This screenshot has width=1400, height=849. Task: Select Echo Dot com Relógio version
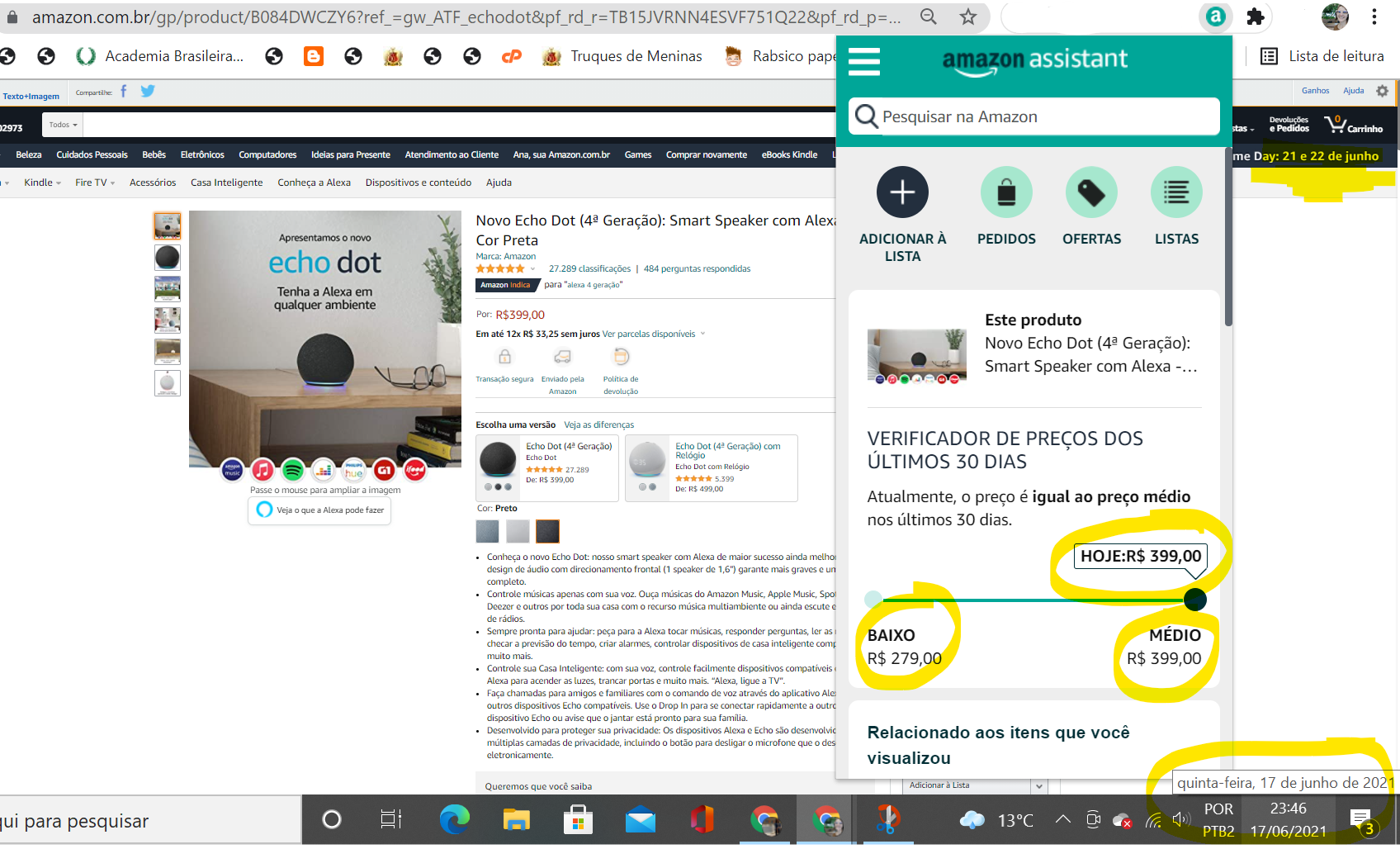click(712, 468)
